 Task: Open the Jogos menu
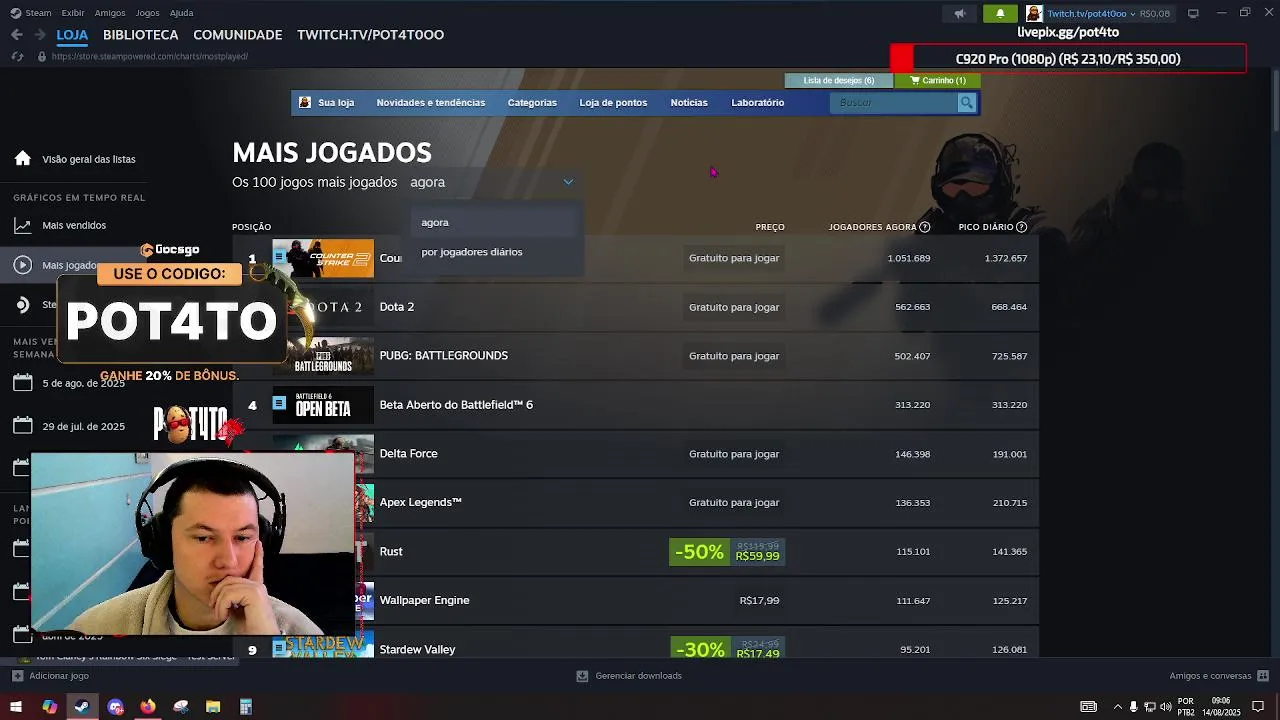click(147, 13)
